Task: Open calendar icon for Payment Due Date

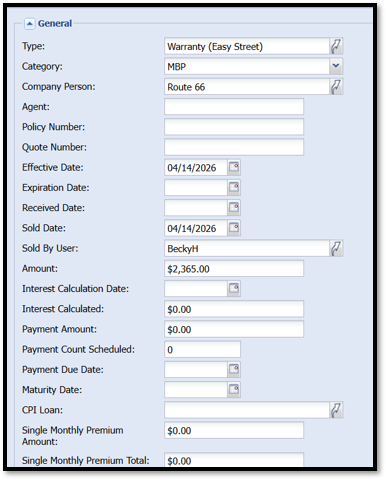Action: [234, 370]
